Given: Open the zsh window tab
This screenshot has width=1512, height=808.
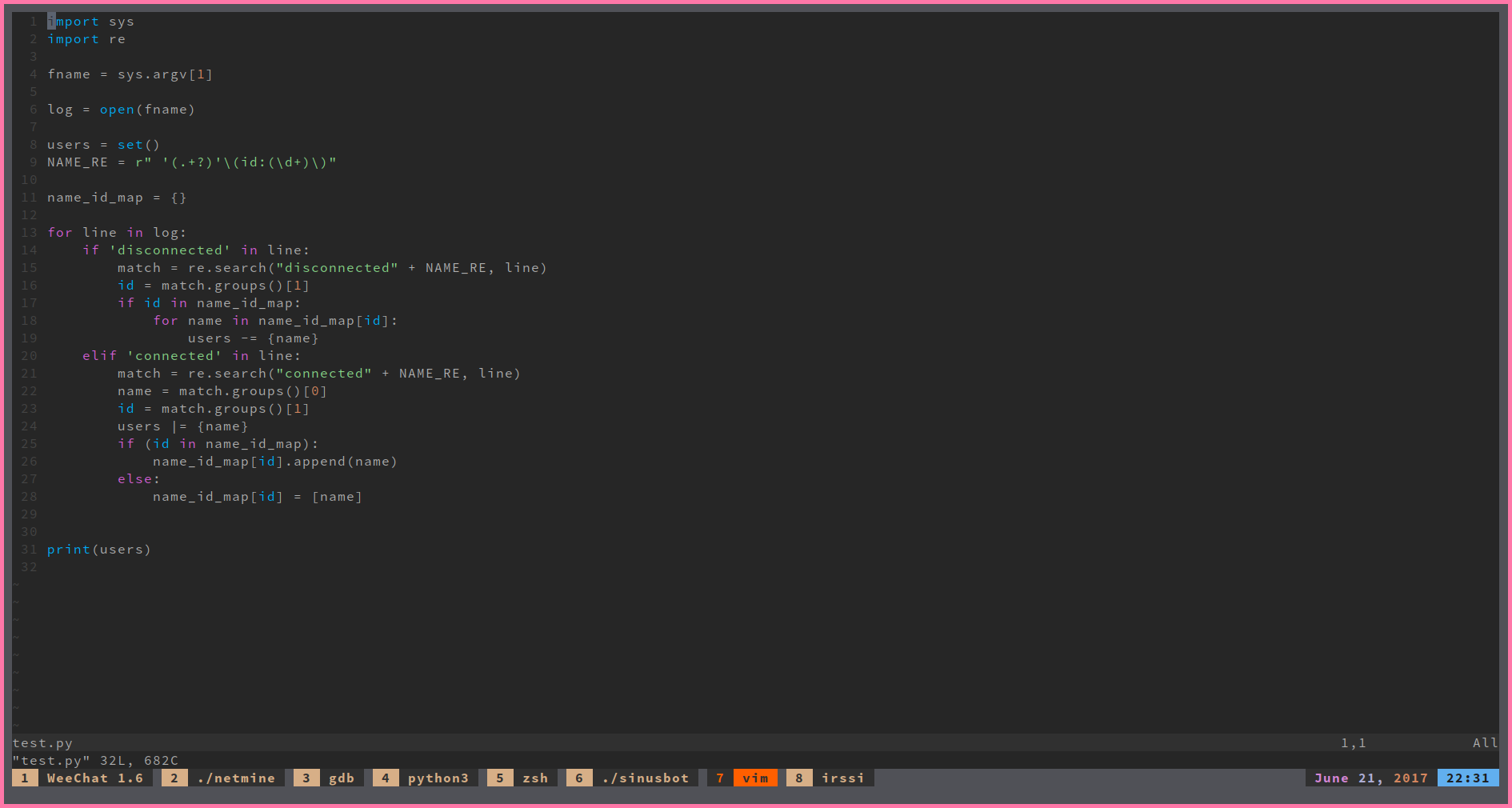Looking at the screenshot, I should click(535, 778).
